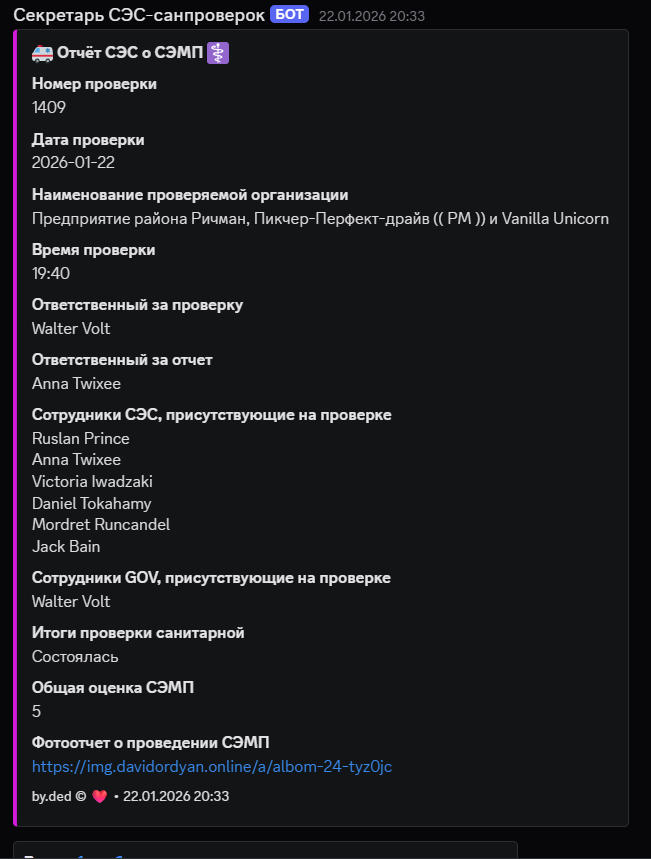Image resolution: width=651 pixels, height=859 pixels.
Task: Click the pink heart emoji in footer
Action: click(99, 796)
